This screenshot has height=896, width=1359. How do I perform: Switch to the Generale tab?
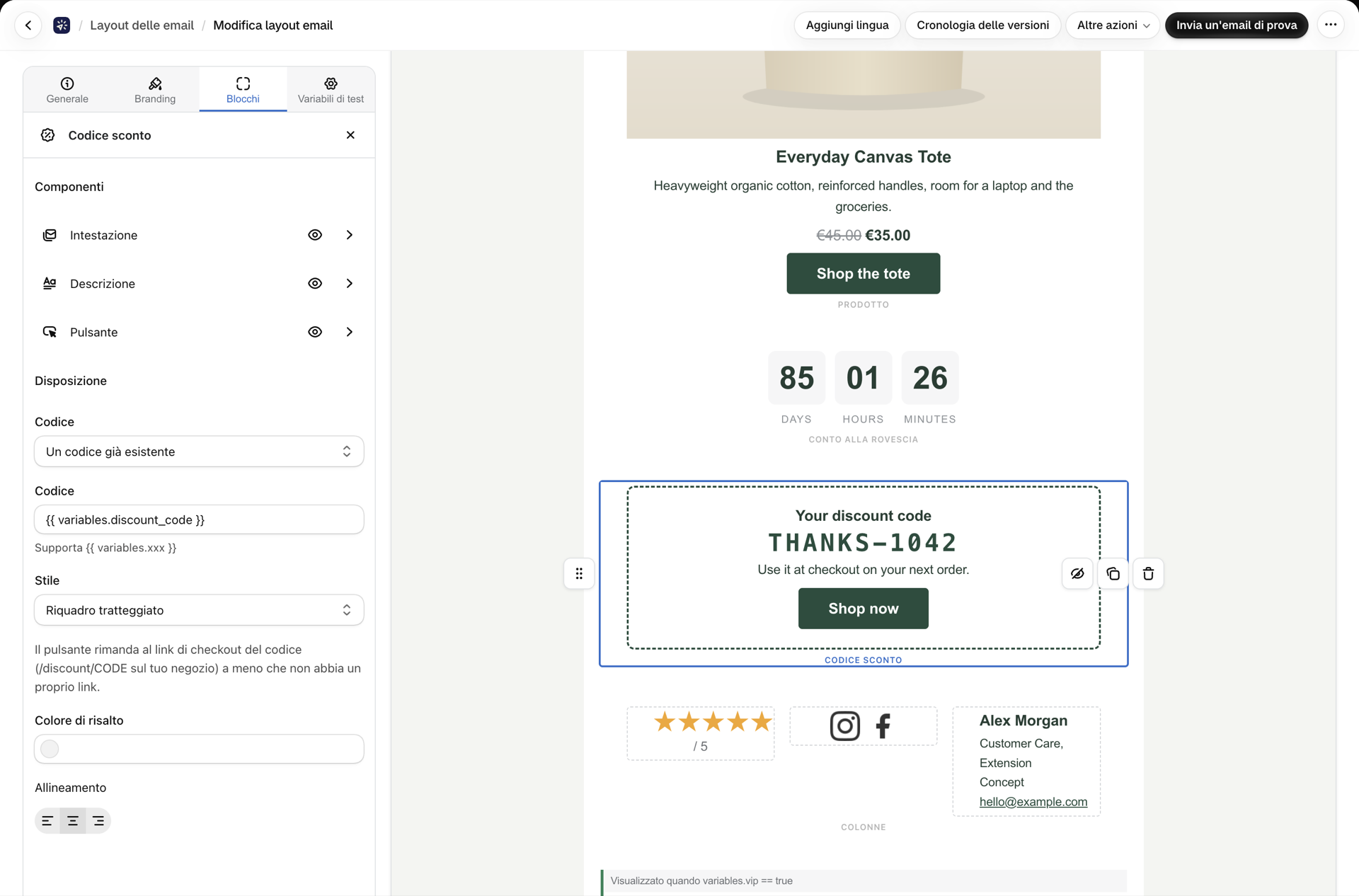pyautogui.click(x=67, y=90)
